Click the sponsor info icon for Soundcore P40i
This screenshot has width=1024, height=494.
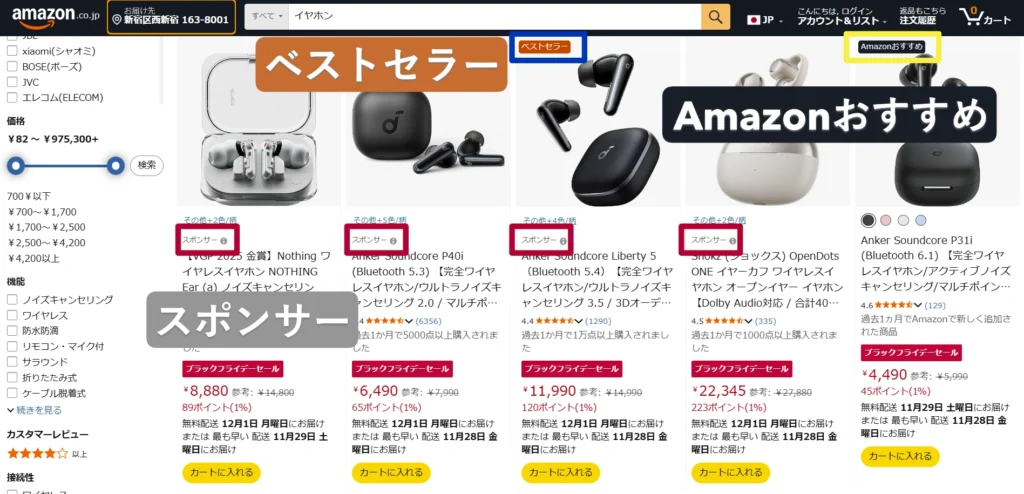pyautogui.click(x=392, y=241)
